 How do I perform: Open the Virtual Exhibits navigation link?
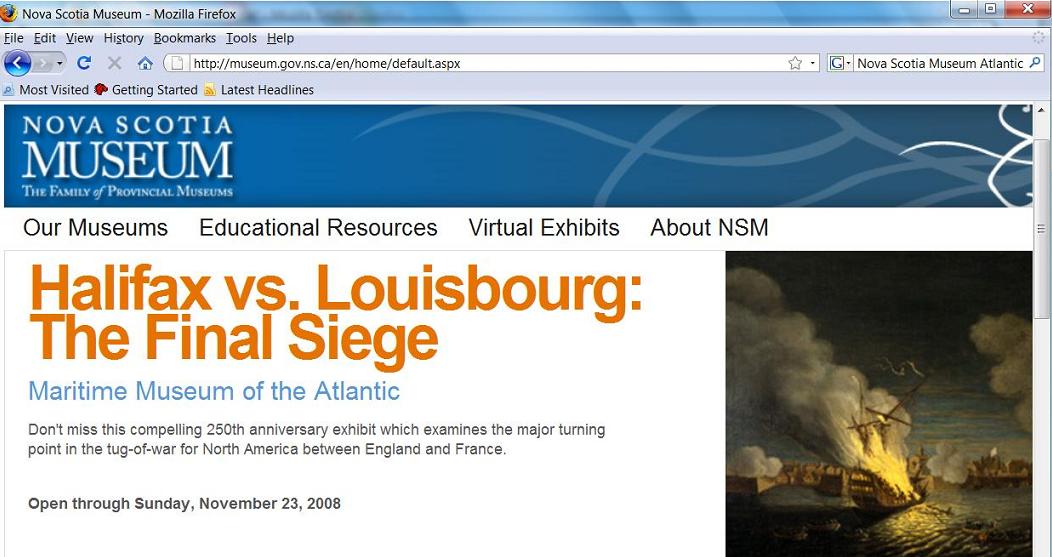pyautogui.click(x=543, y=227)
